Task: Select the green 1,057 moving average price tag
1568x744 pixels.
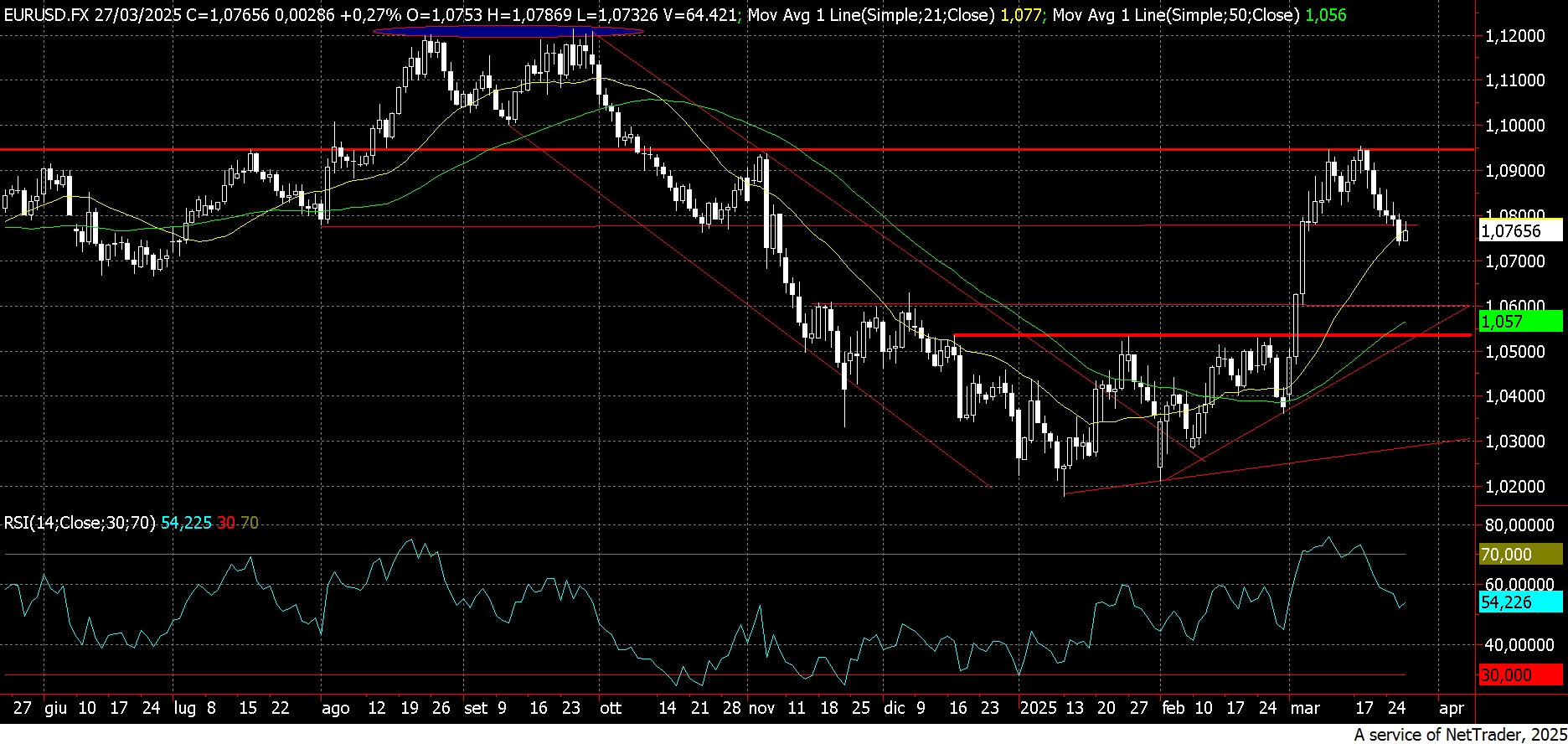Action: (x=1520, y=321)
